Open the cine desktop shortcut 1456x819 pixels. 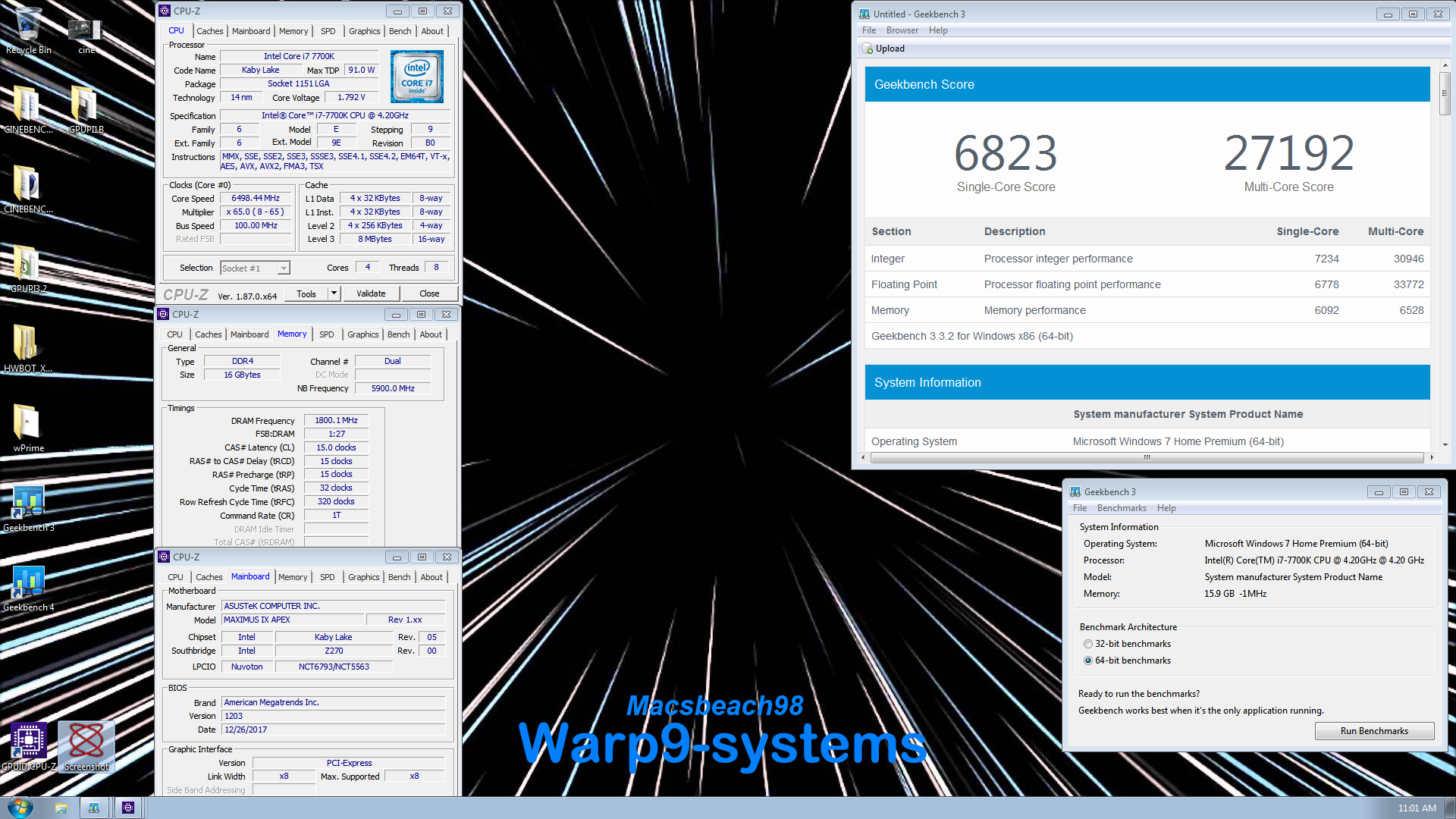85,34
